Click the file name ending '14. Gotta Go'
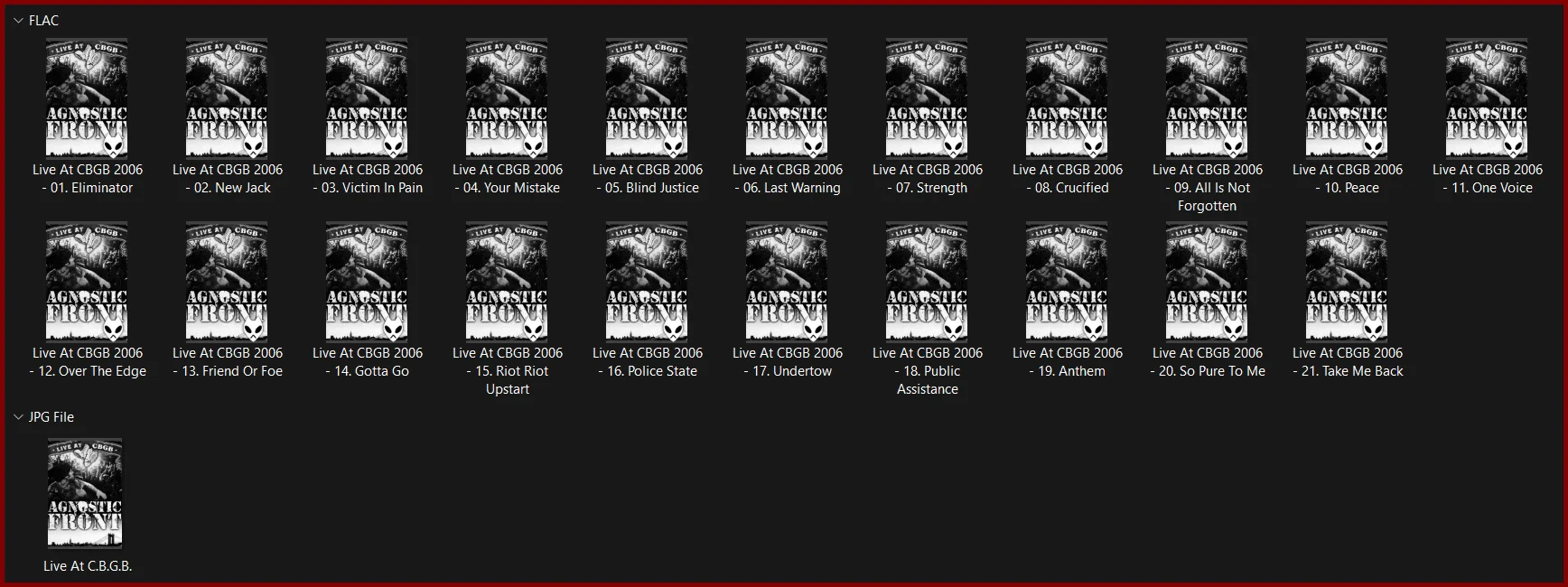 tap(368, 362)
